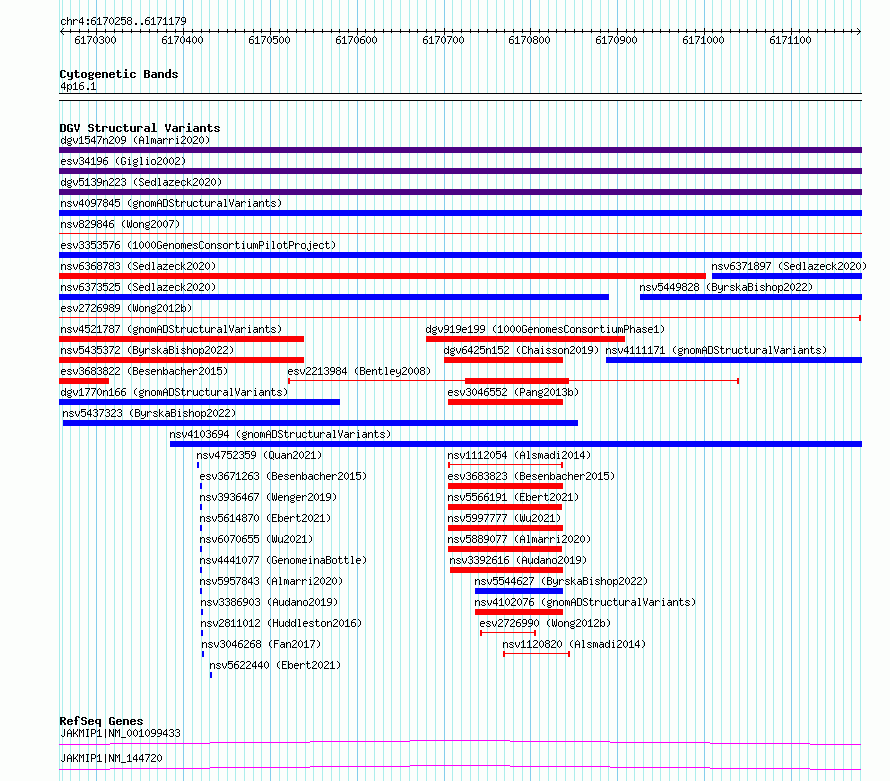Click esv3671263 (Besenbacher2015) label
Viewport: 890px width, 781px height.
pos(283,476)
